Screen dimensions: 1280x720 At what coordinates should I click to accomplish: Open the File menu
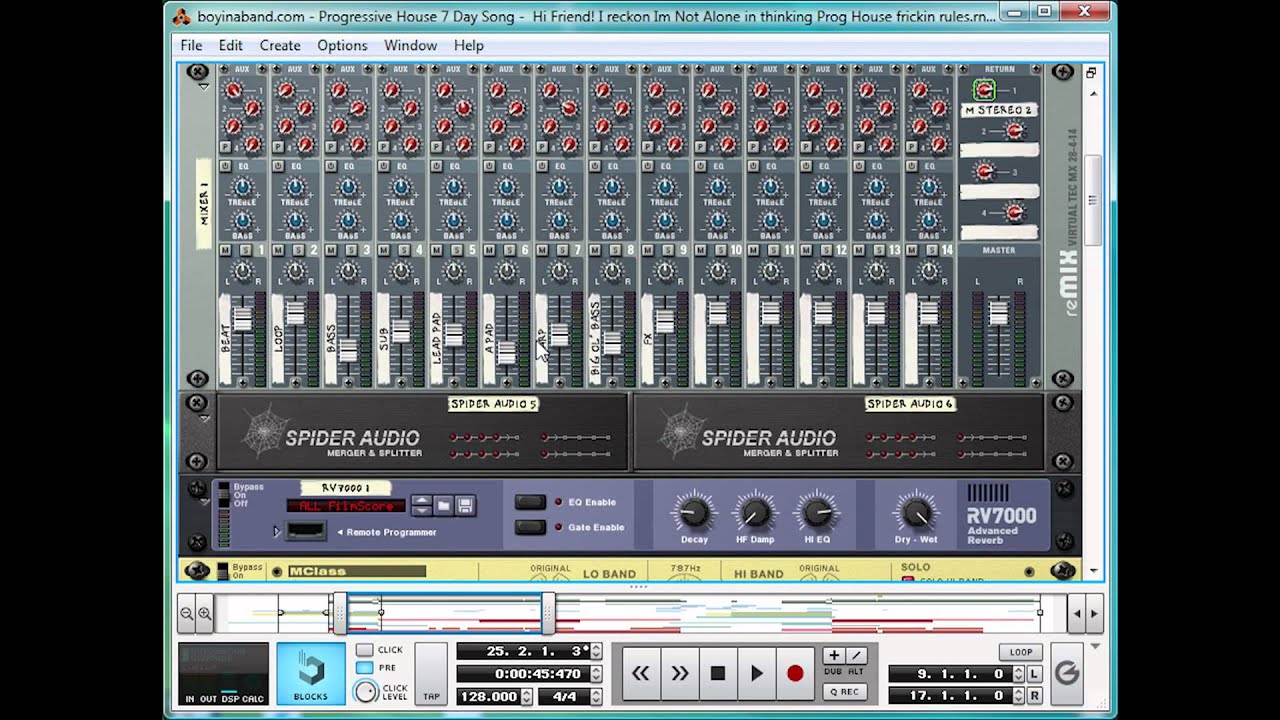point(191,45)
